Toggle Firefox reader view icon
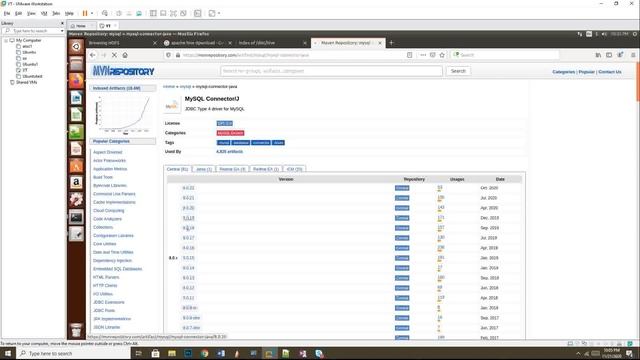Screen dimensions: 640x360 (x=409, y=55)
